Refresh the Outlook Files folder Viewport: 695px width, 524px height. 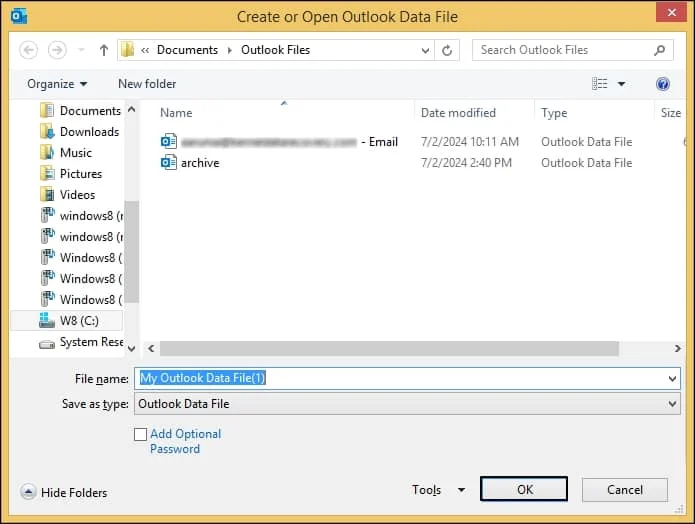click(x=447, y=50)
